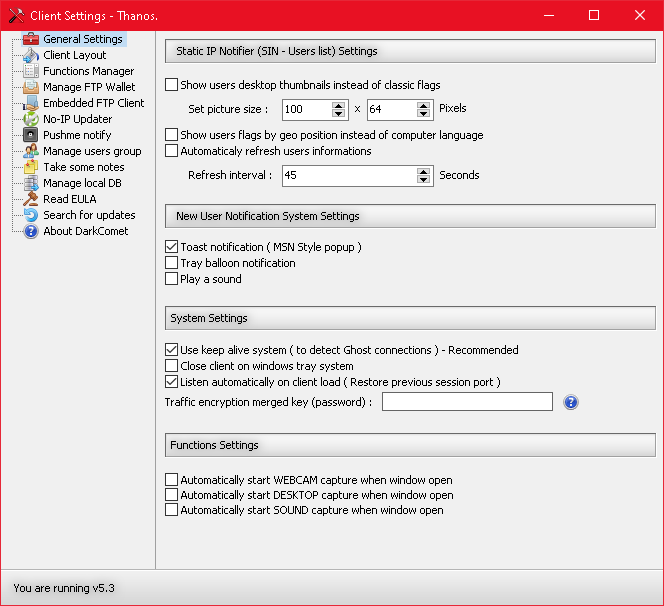
Task: Decrease picture height using down arrow
Action: [423, 114]
